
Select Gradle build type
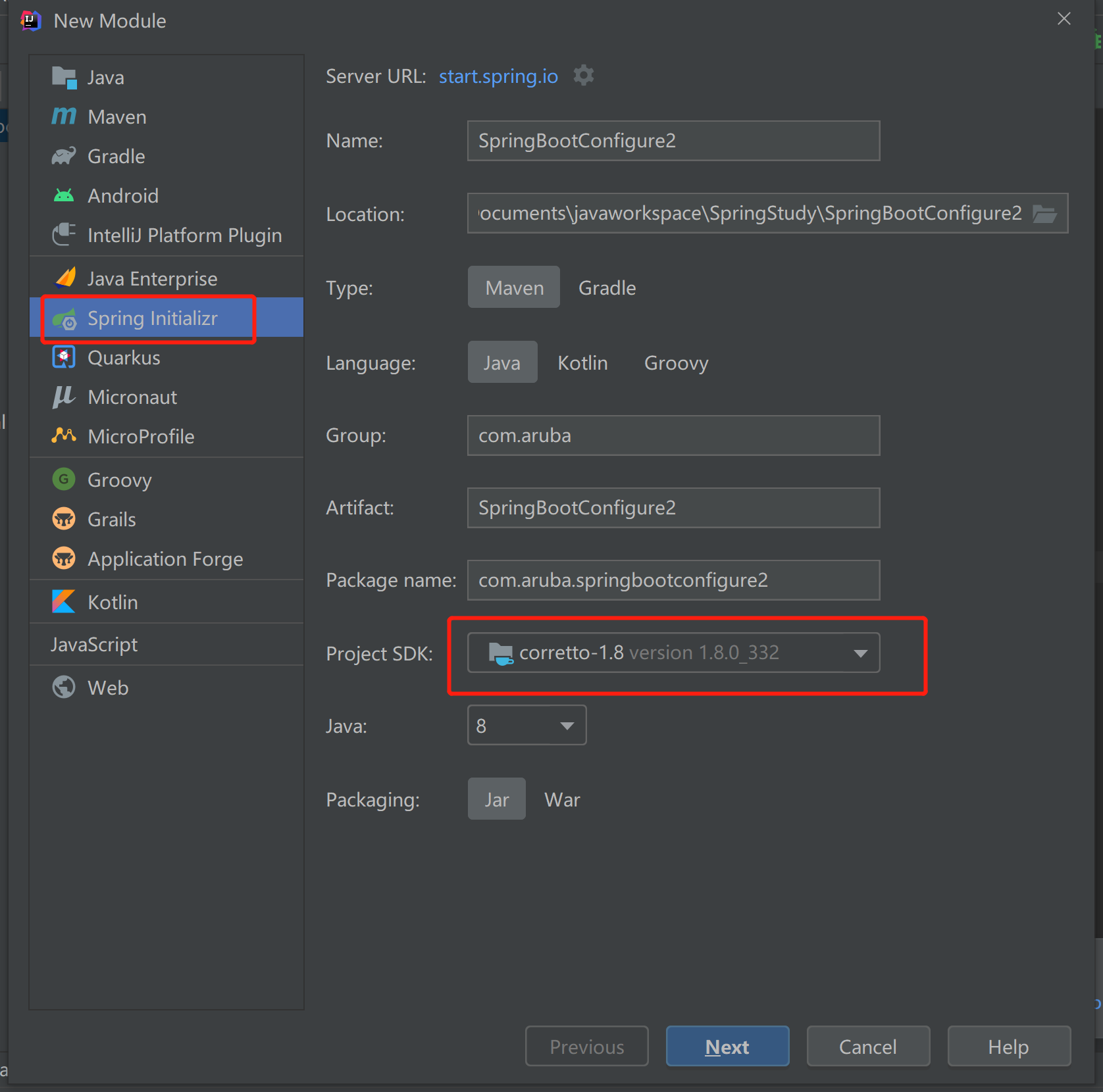607,287
